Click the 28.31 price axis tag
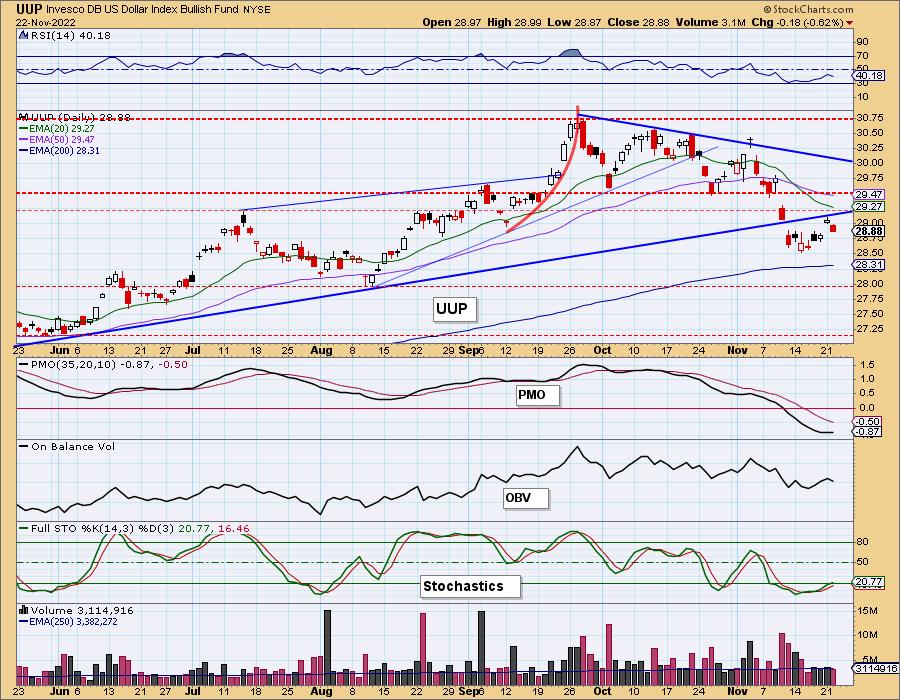Image resolution: width=900 pixels, height=700 pixels. point(869,265)
